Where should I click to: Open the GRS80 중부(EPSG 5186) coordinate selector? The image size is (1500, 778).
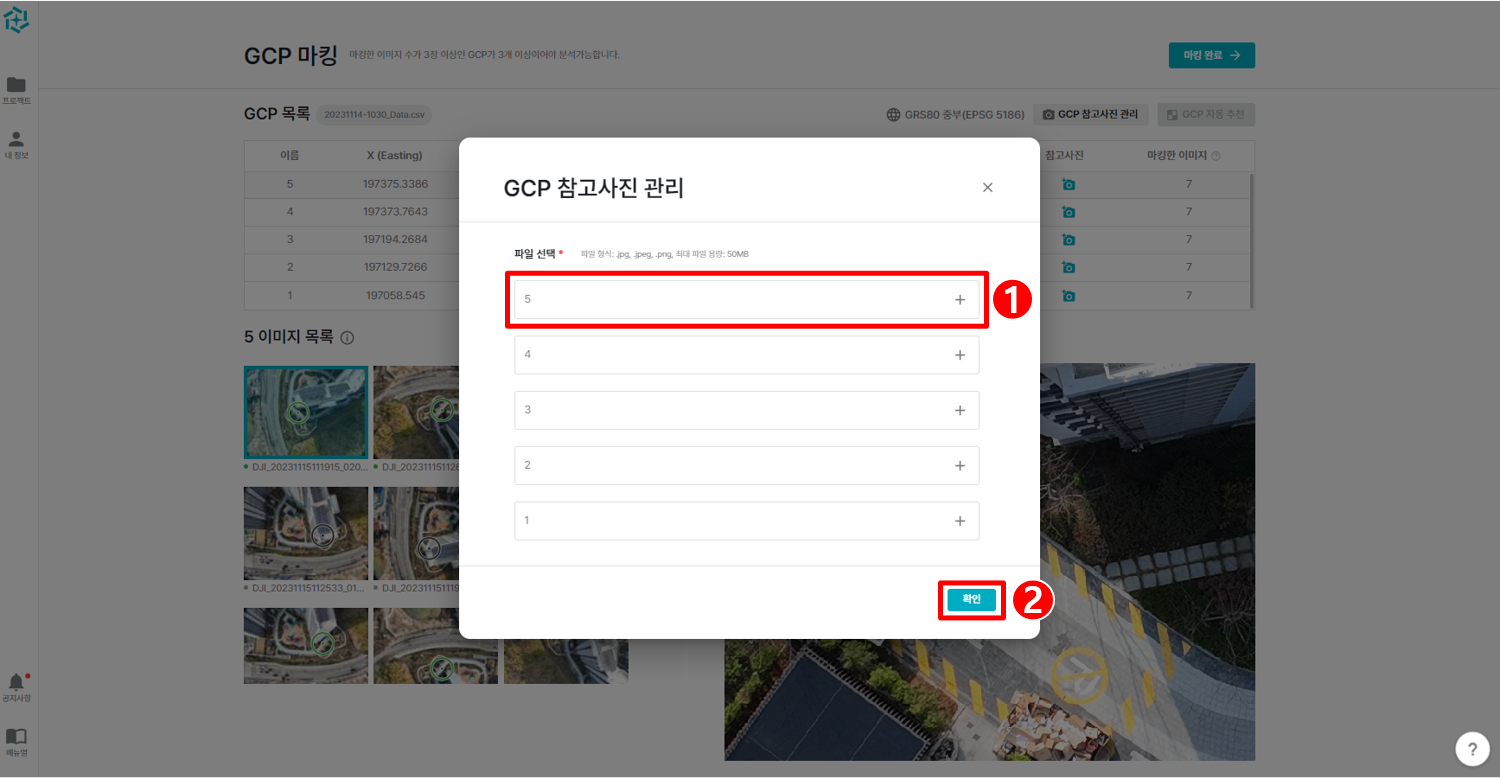[x=955, y=114]
